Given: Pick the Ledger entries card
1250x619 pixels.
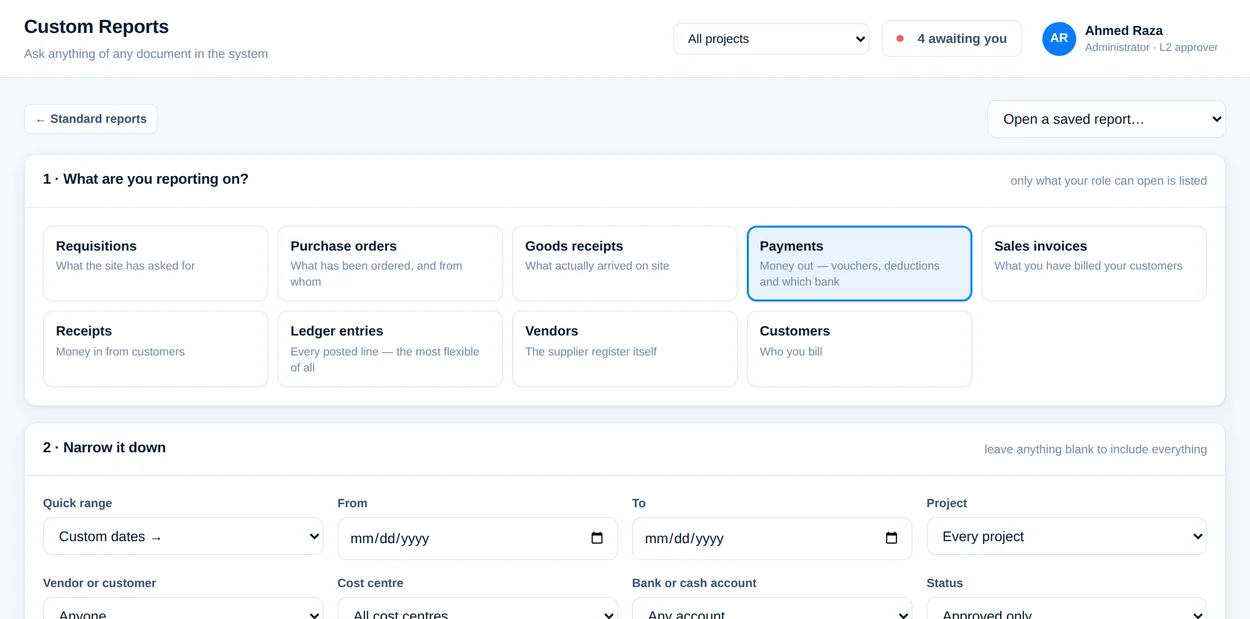Looking at the screenshot, I should coord(390,349).
